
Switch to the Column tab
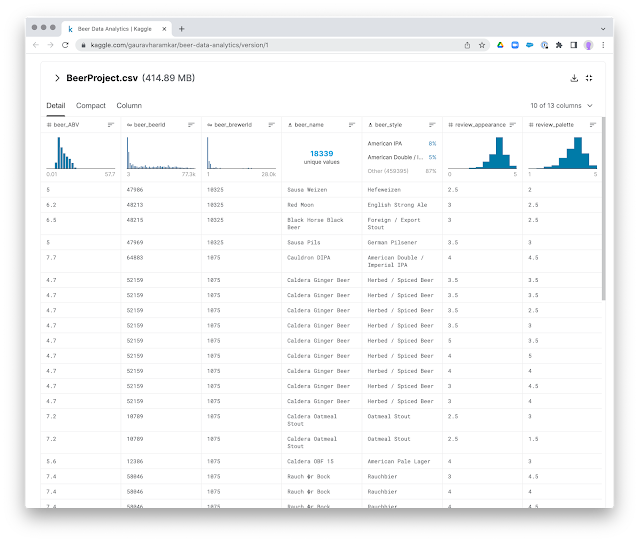(x=129, y=106)
